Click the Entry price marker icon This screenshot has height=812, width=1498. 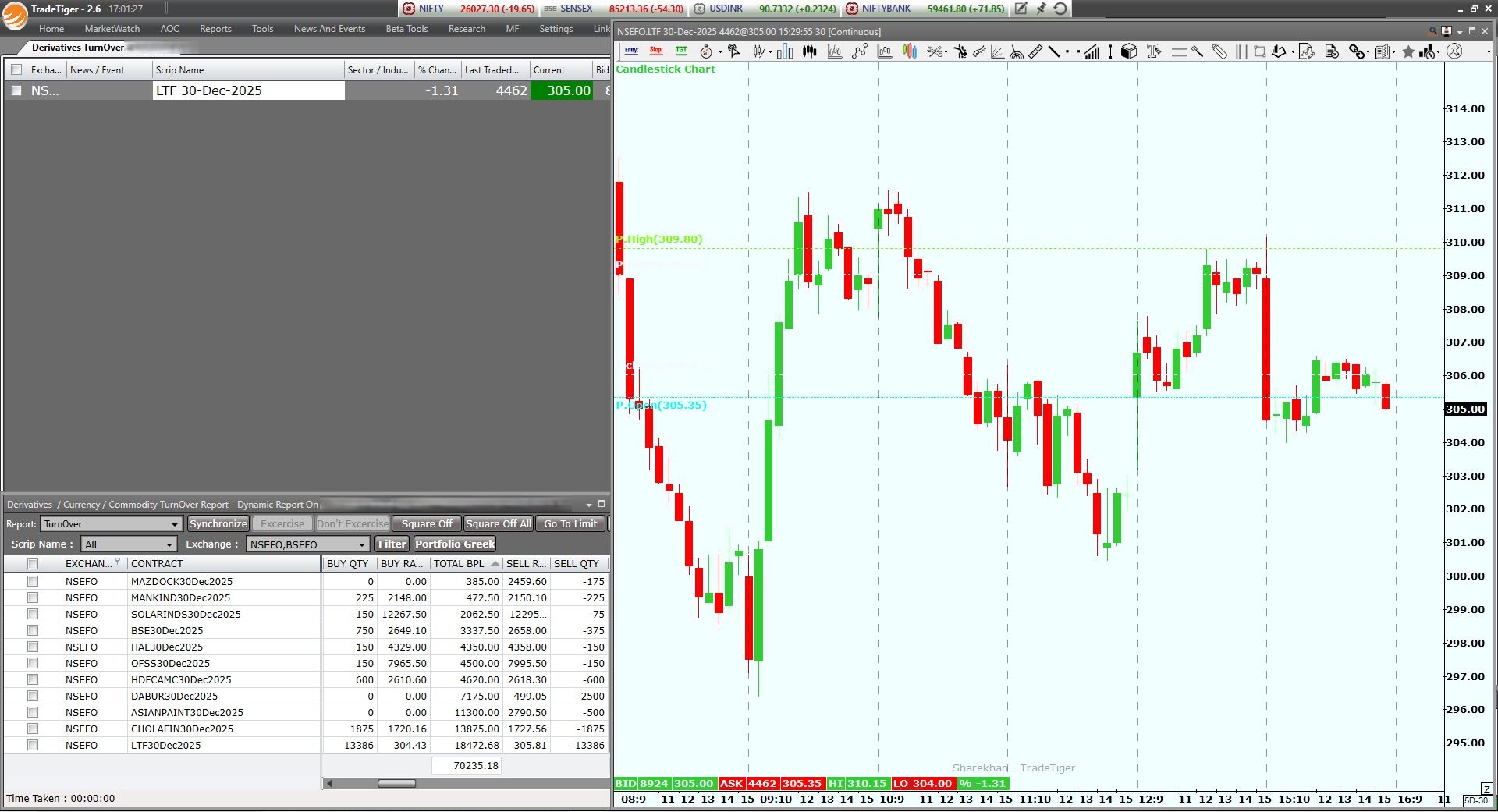click(x=631, y=51)
